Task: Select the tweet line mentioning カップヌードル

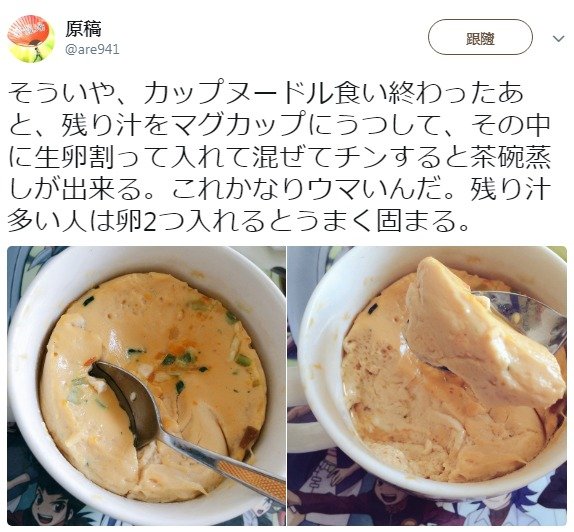Action: pyautogui.click(x=265, y=94)
